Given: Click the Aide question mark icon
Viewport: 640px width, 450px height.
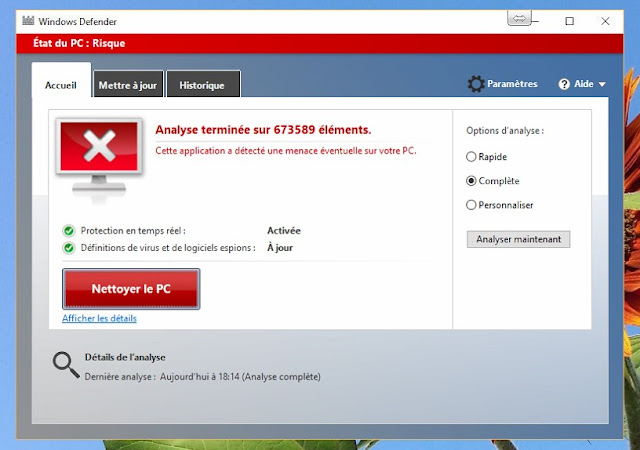Looking at the screenshot, I should pos(564,84).
